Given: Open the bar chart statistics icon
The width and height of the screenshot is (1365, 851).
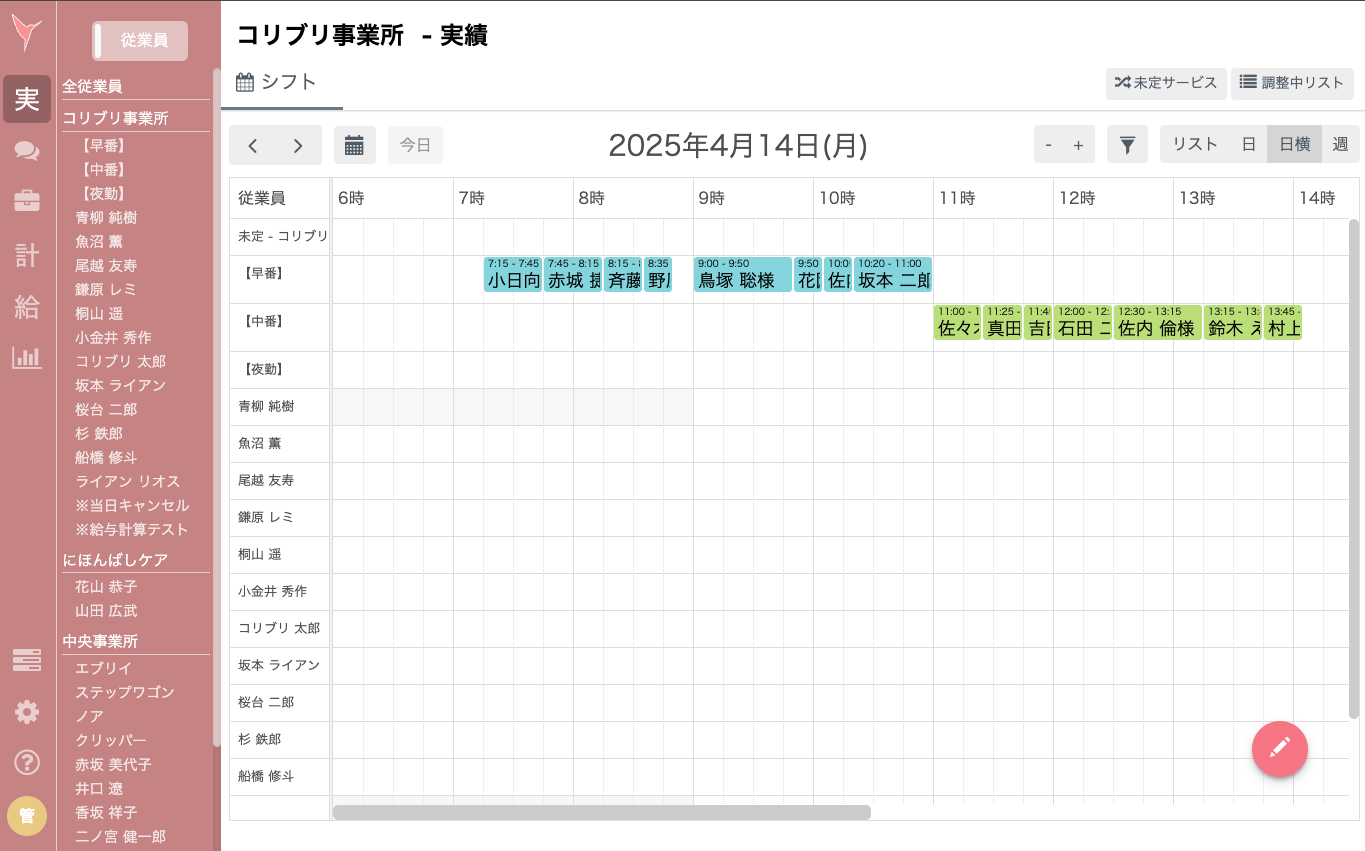Looking at the screenshot, I should (x=26, y=358).
